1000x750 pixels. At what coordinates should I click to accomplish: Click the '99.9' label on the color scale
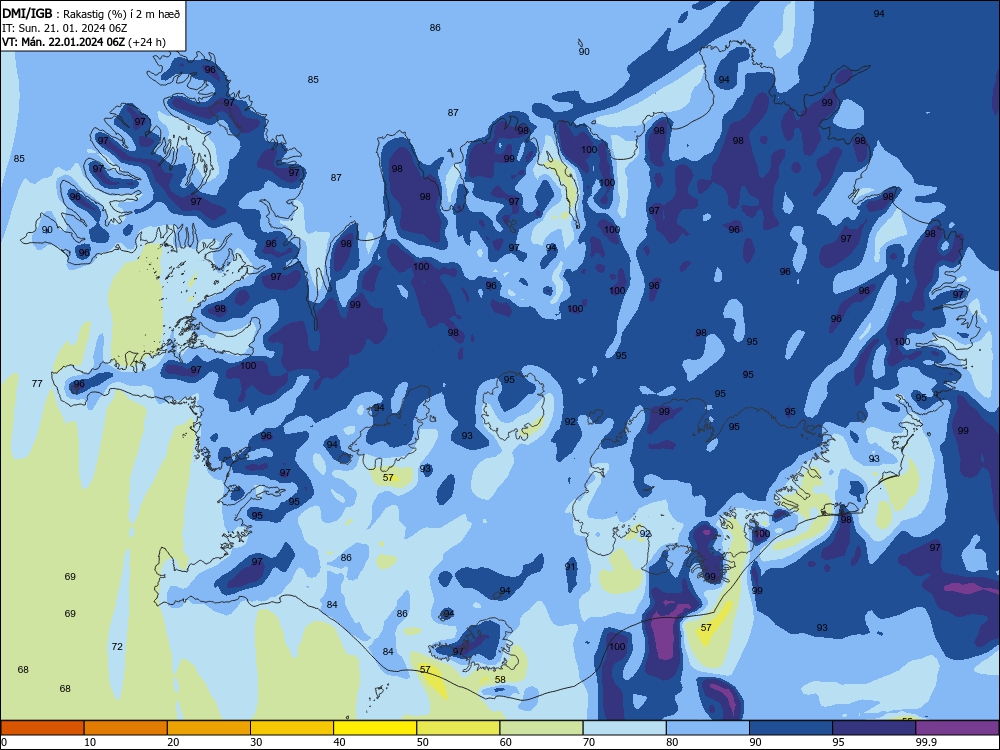point(926,742)
